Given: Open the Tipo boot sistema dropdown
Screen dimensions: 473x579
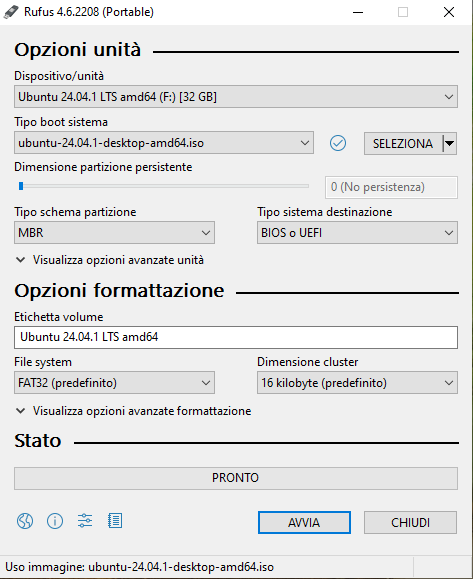Looking at the screenshot, I should point(164,143).
